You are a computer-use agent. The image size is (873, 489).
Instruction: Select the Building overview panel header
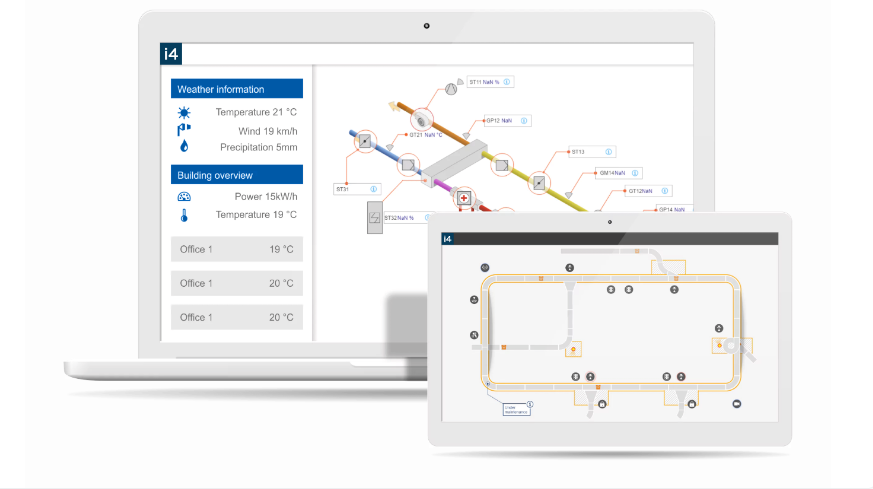click(237, 174)
